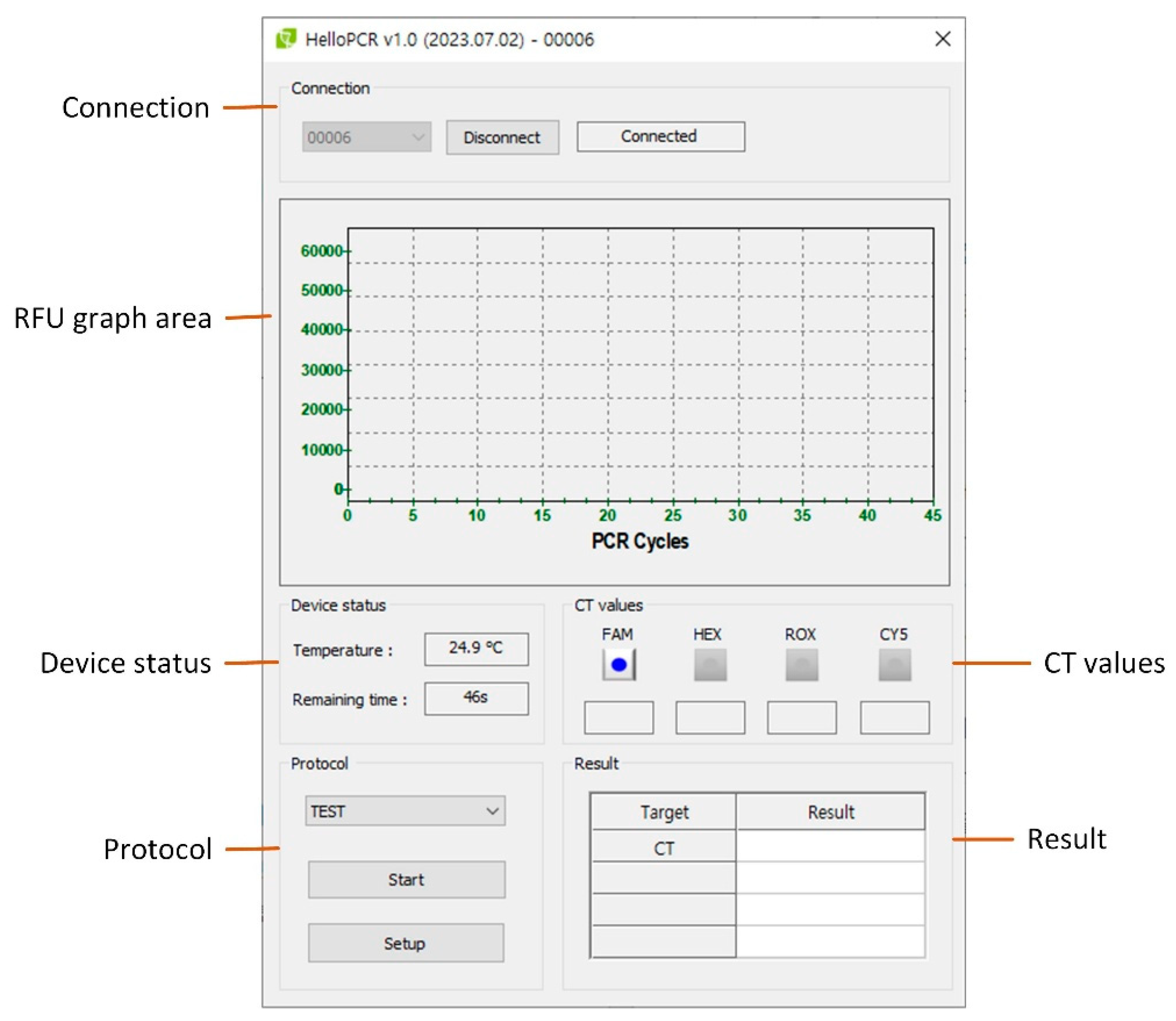The height and width of the screenshot is (1021, 1176).
Task: Toggle the ROX channel indicator
Action: point(802,664)
